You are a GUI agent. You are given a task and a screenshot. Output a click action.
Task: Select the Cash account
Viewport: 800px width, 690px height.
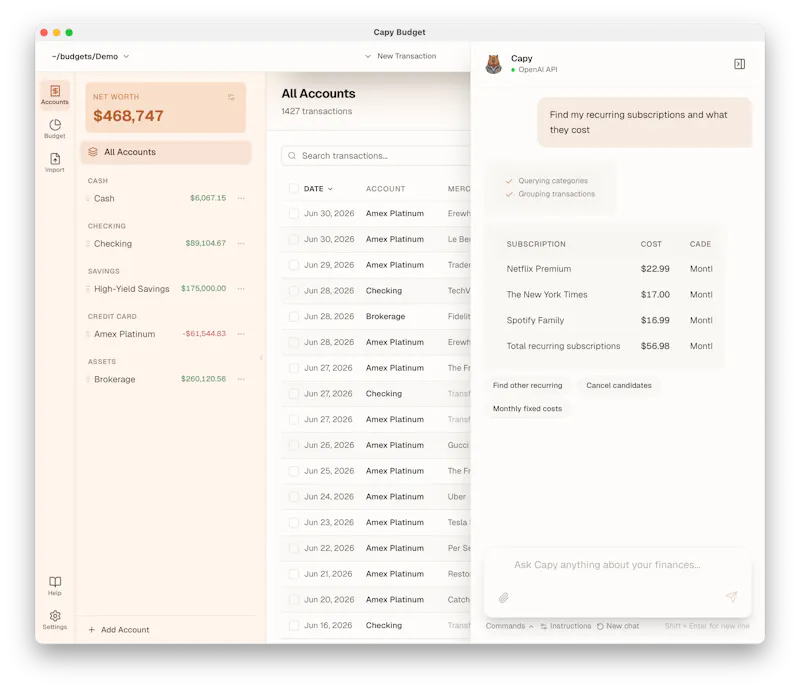point(104,198)
